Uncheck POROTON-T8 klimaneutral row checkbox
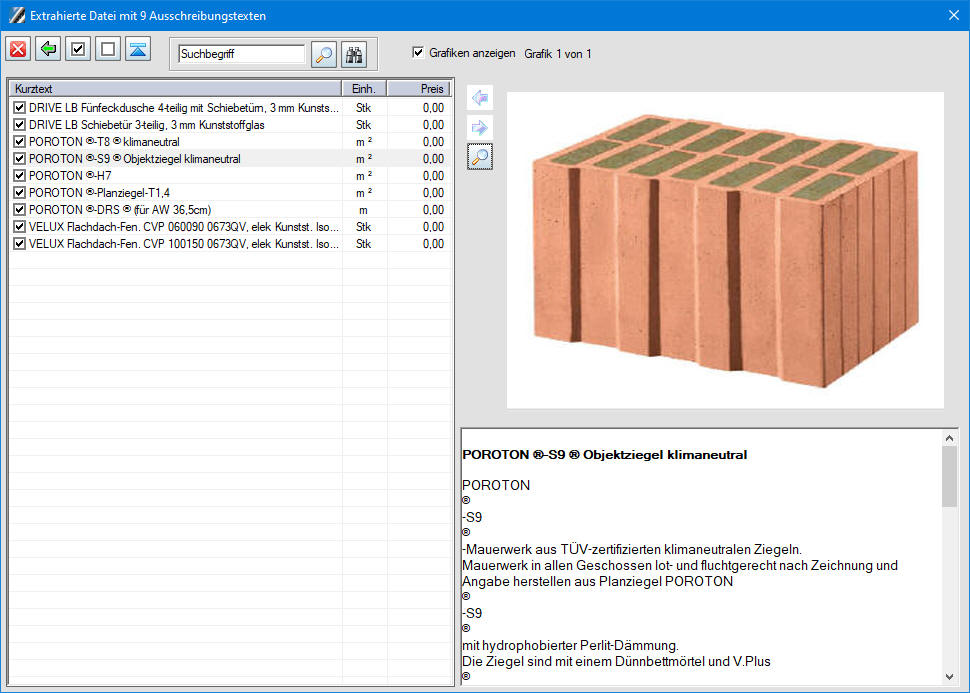970x693 pixels. pos(19,142)
